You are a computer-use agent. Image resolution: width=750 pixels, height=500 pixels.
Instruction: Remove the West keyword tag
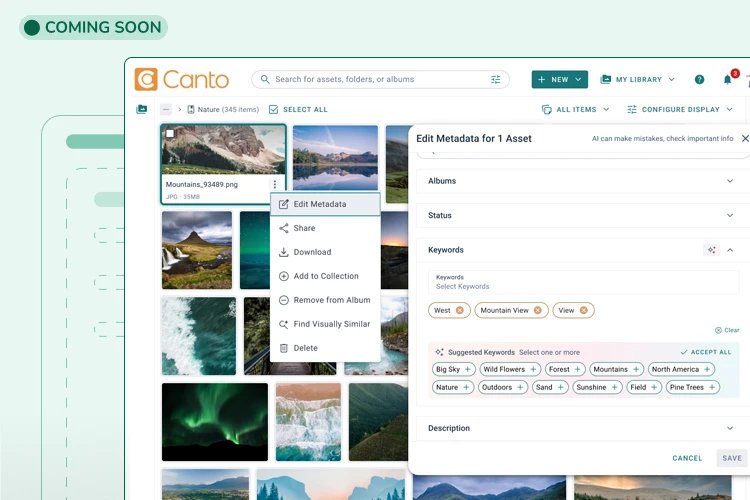pyautogui.click(x=460, y=311)
